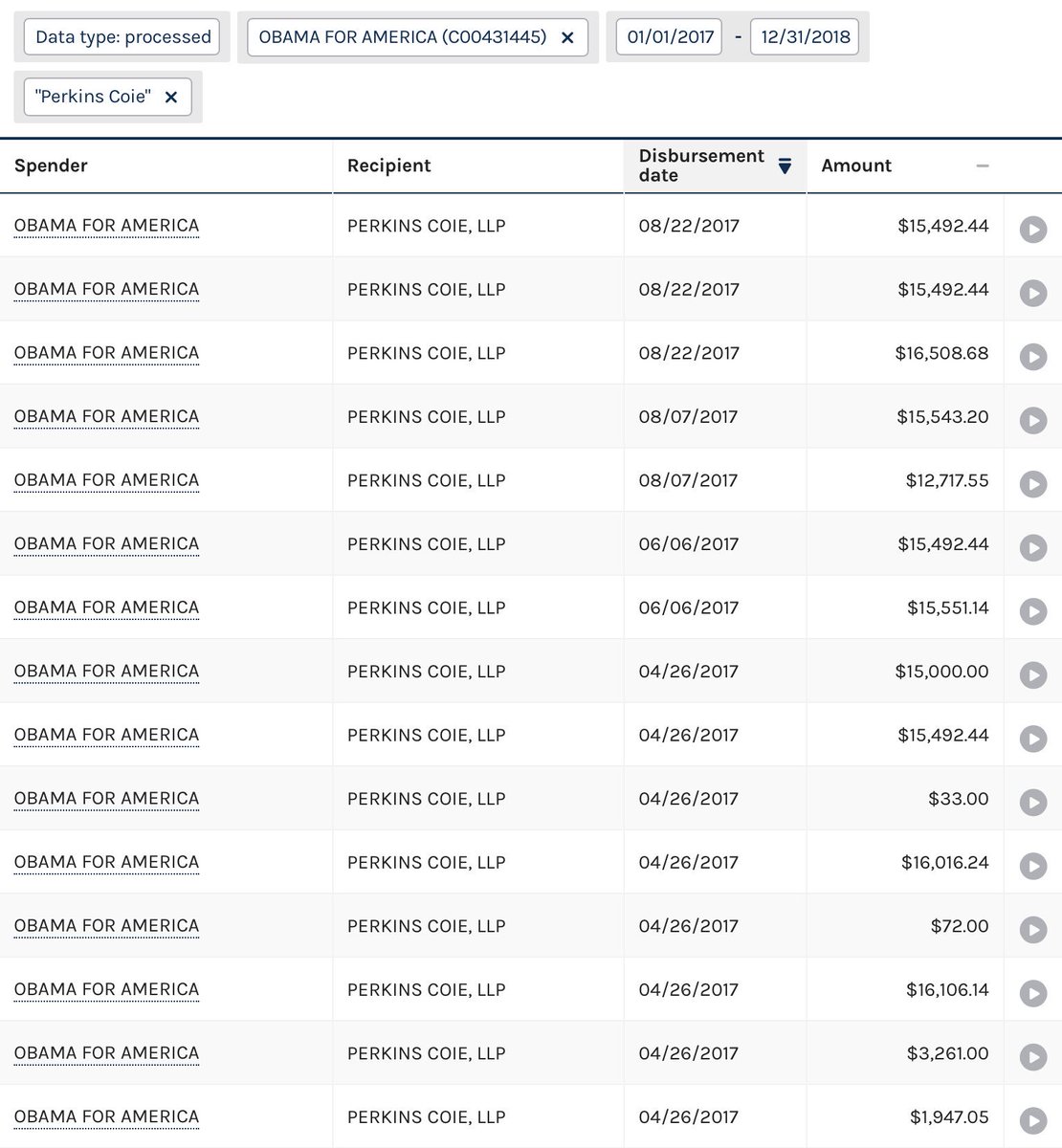The width and height of the screenshot is (1062, 1148).
Task: Click the amount $12,717.55
Action: pyautogui.click(x=947, y=480)
